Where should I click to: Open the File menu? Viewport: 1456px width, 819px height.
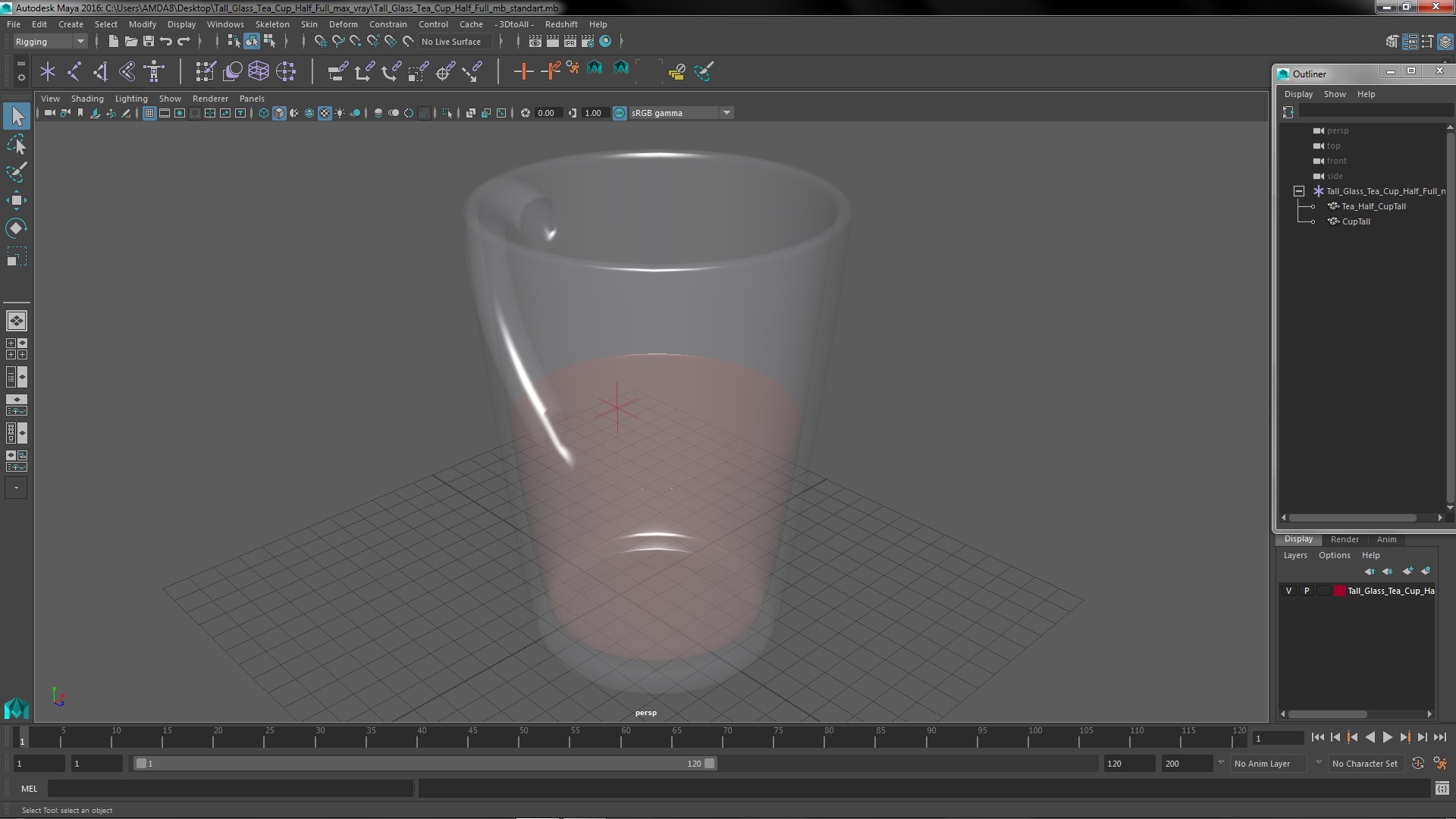(x=14, y=24)
